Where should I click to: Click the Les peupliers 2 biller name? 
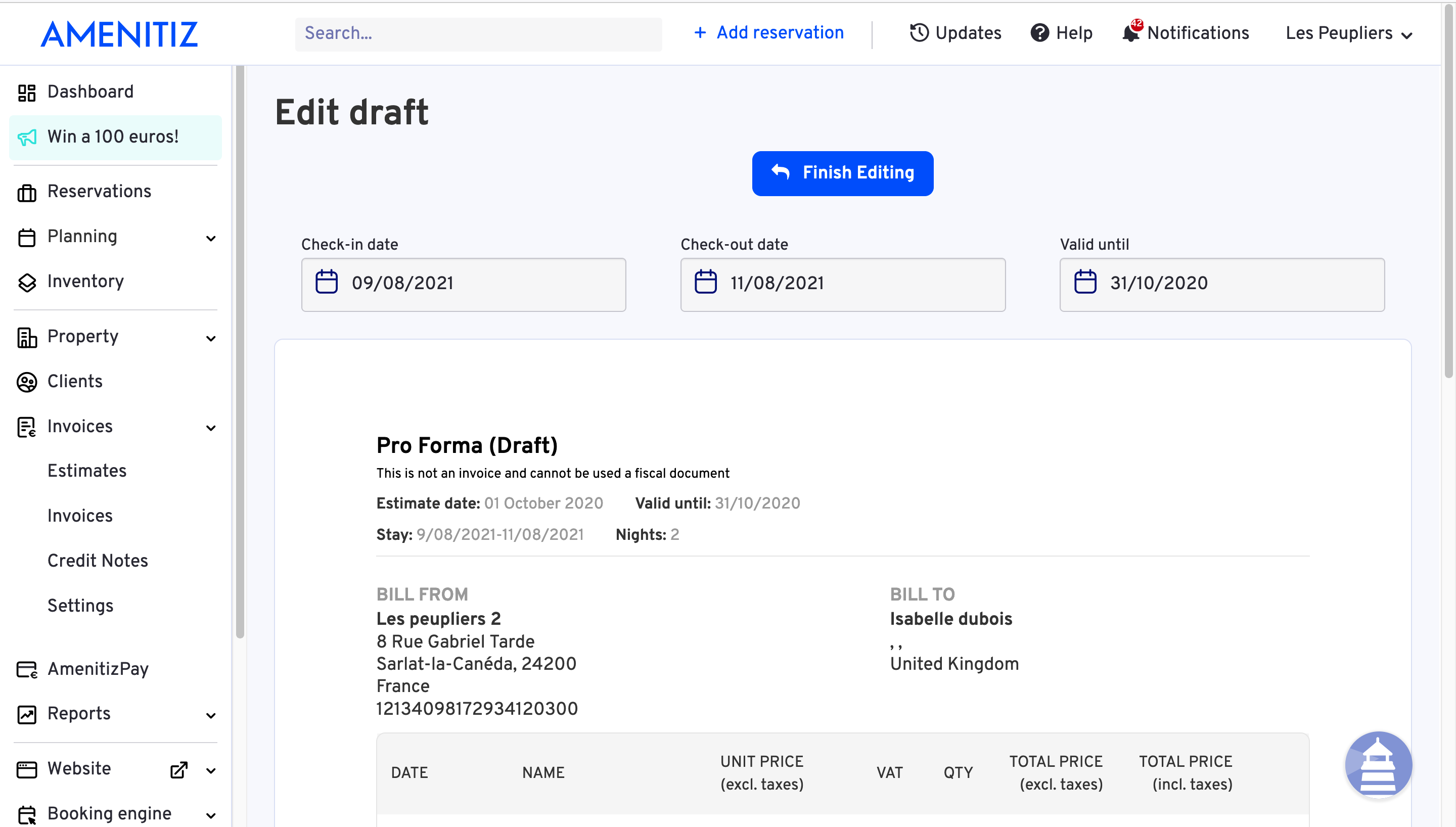[x=438, y=619]
